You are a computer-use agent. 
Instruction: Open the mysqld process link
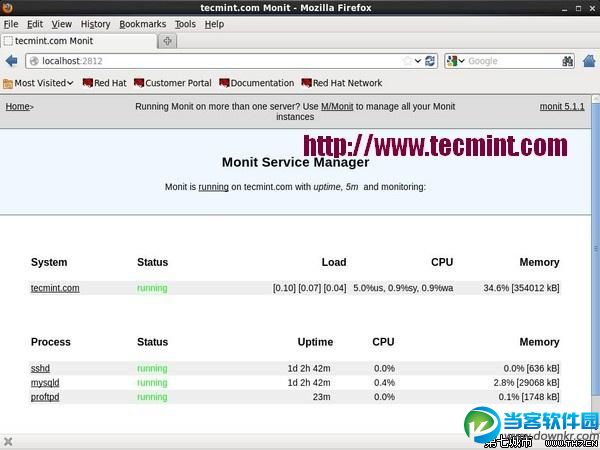(x=45, y=383)
